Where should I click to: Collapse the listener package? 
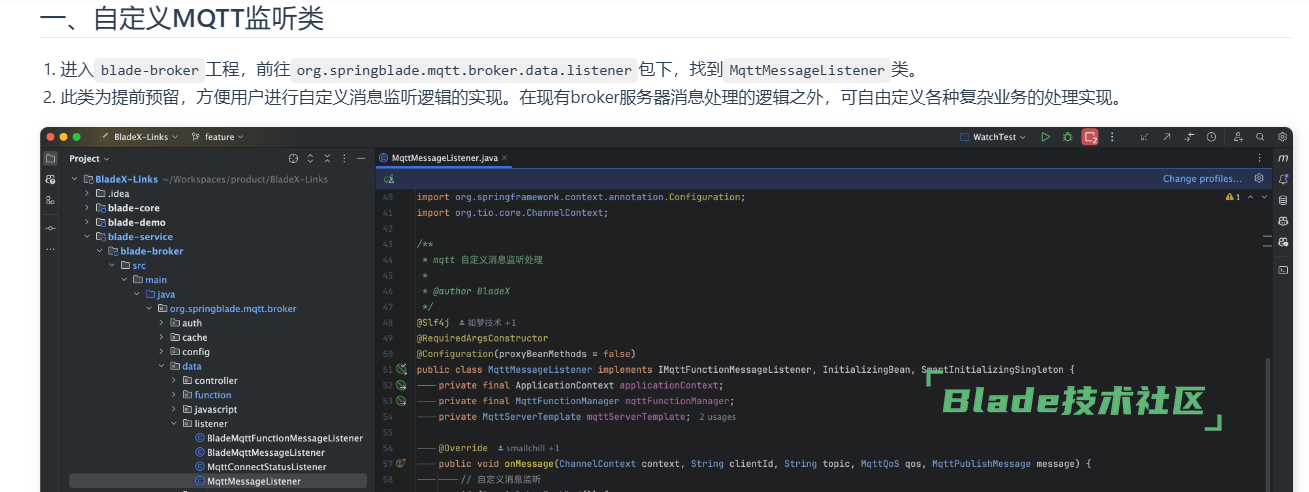(x=174, y=424)
